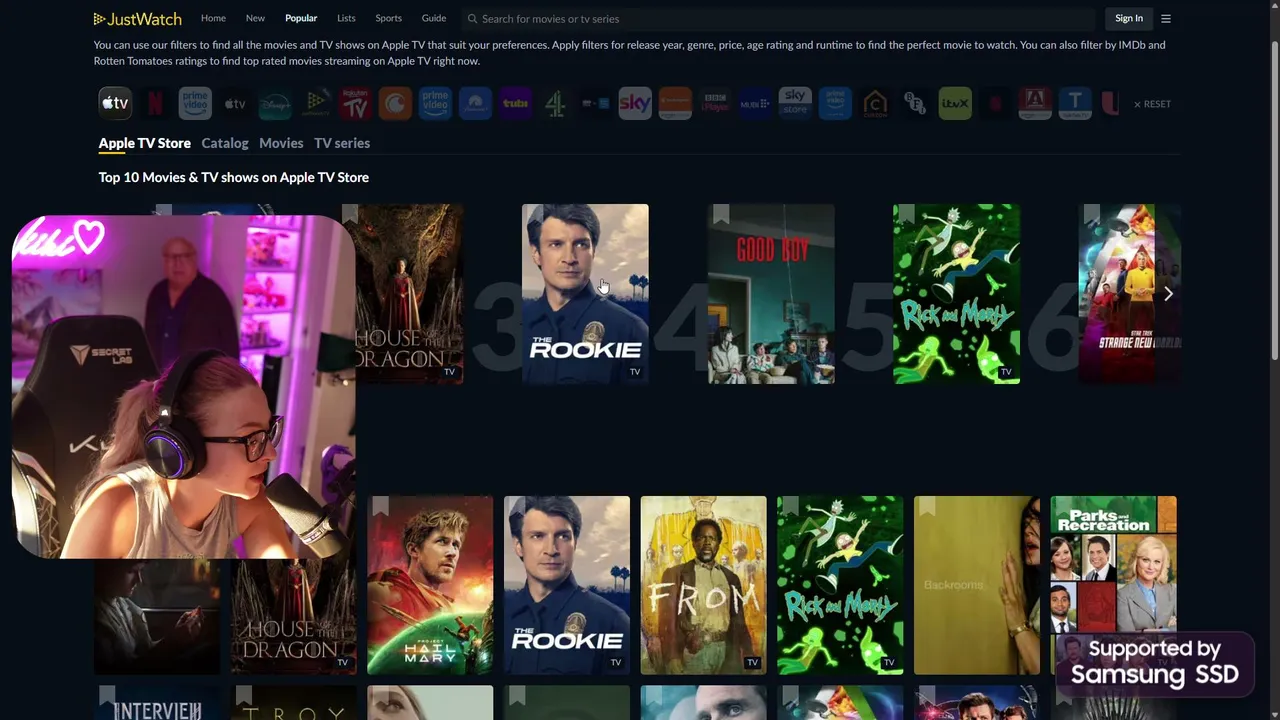Open the Lists nav item
The height and width of the screenshot is (720, 1280).
click(346, 18)
